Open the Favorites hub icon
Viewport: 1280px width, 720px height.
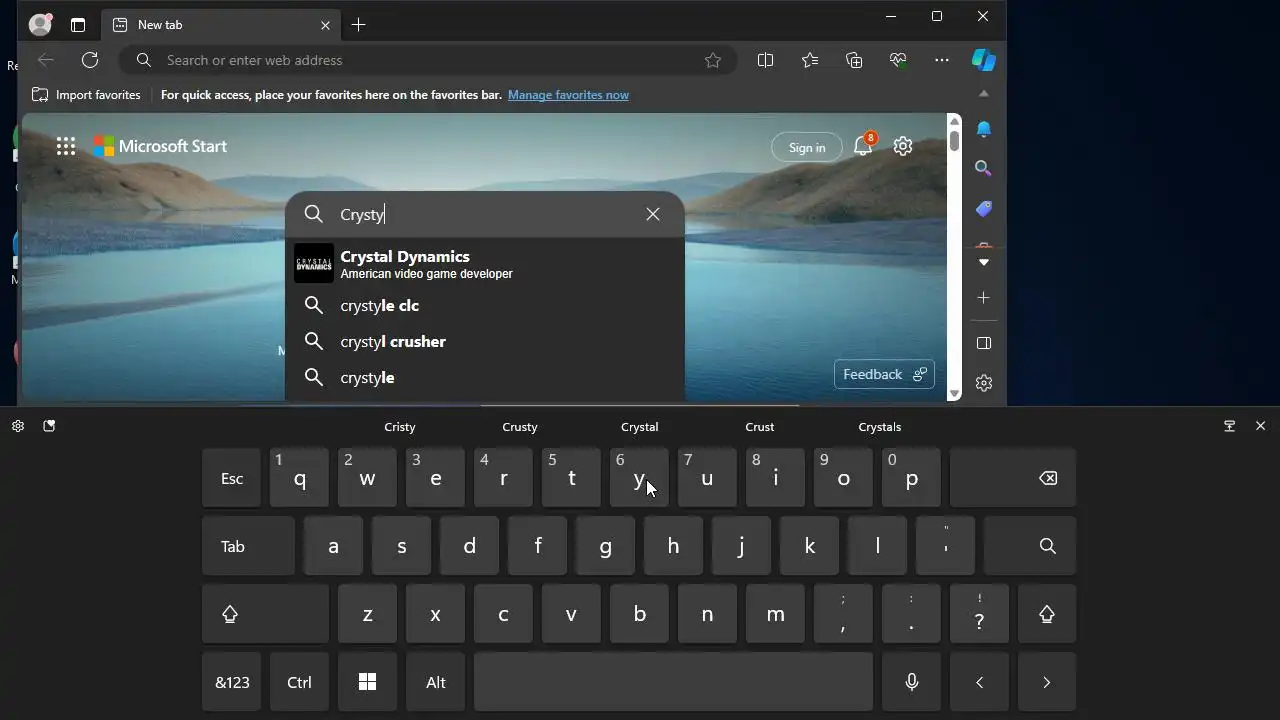810,60
